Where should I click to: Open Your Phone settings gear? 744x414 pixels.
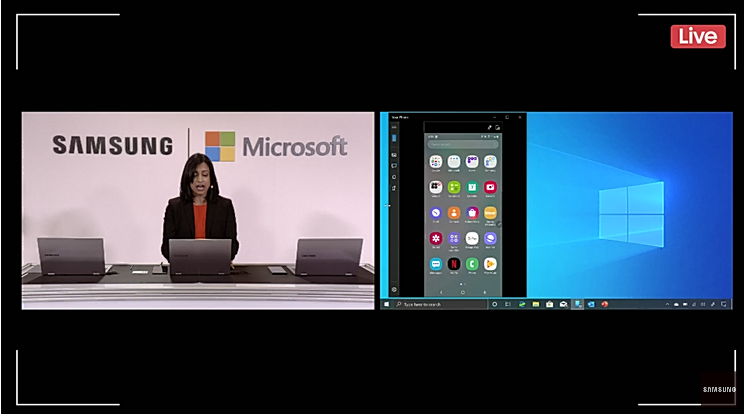394,290
